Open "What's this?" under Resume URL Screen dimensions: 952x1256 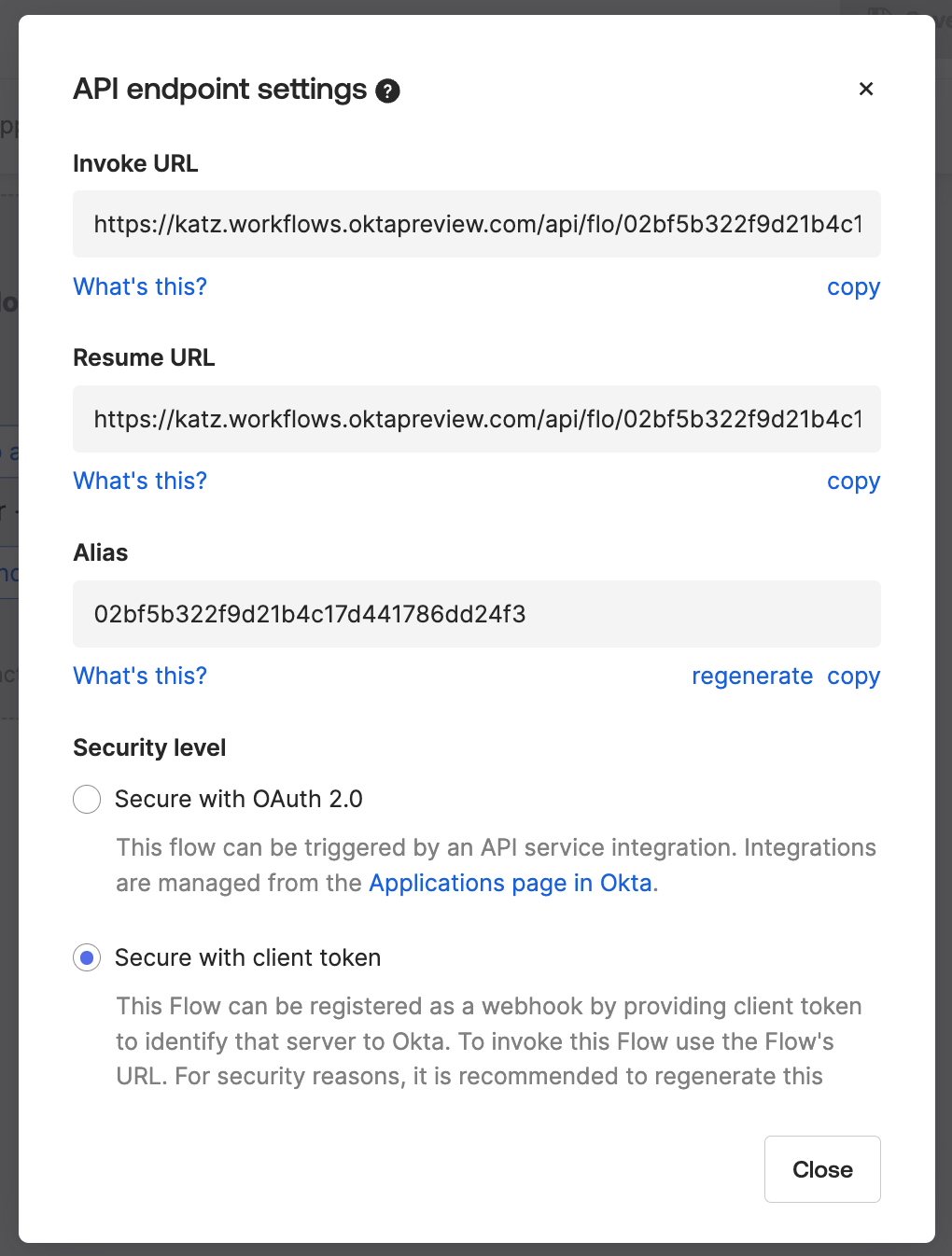[x=139, y=481]
